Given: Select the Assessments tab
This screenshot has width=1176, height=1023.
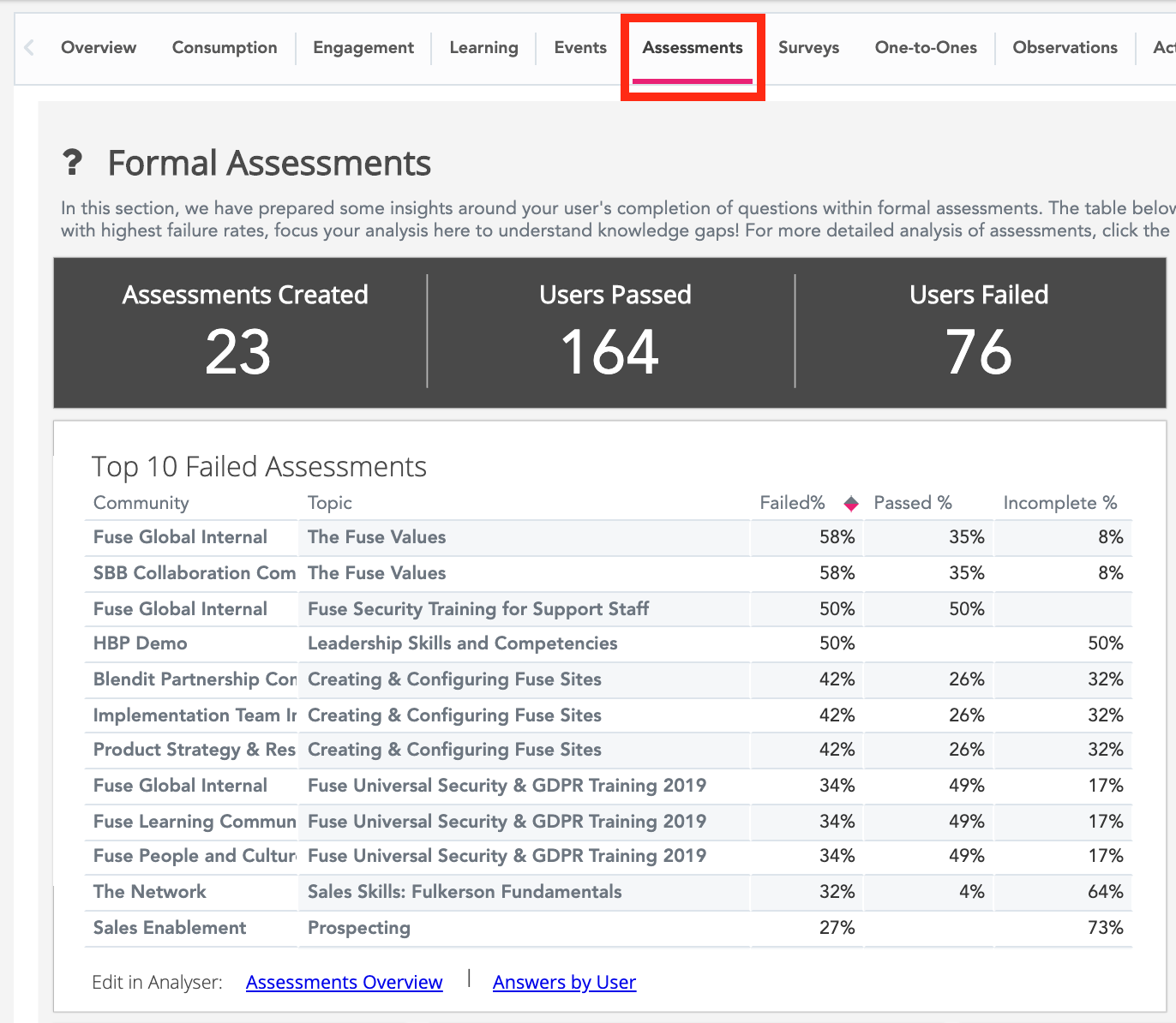Looking at the screenshot, I should pos(693,48).
